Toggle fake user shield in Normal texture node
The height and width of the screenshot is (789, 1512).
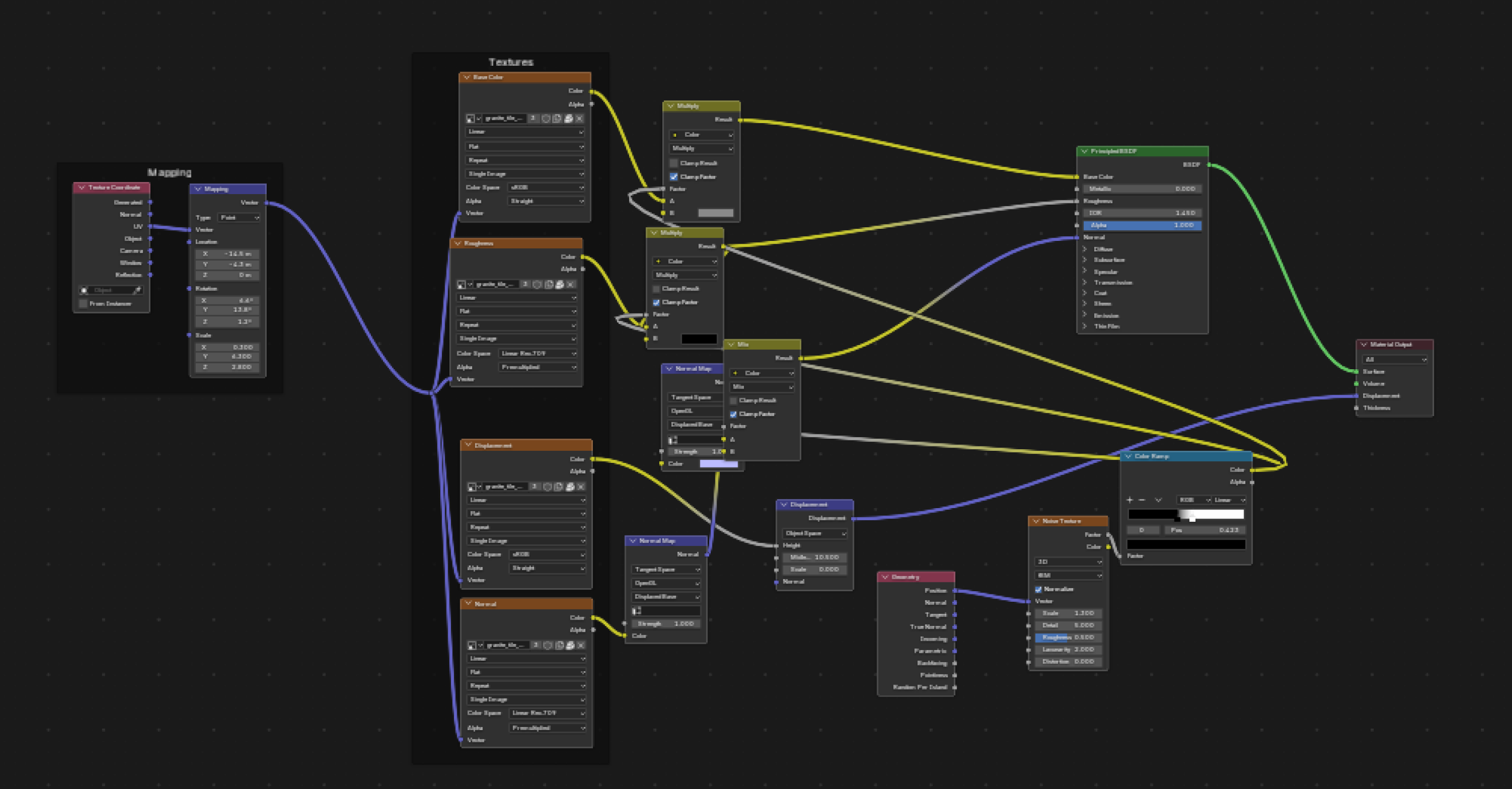(547, 645)
